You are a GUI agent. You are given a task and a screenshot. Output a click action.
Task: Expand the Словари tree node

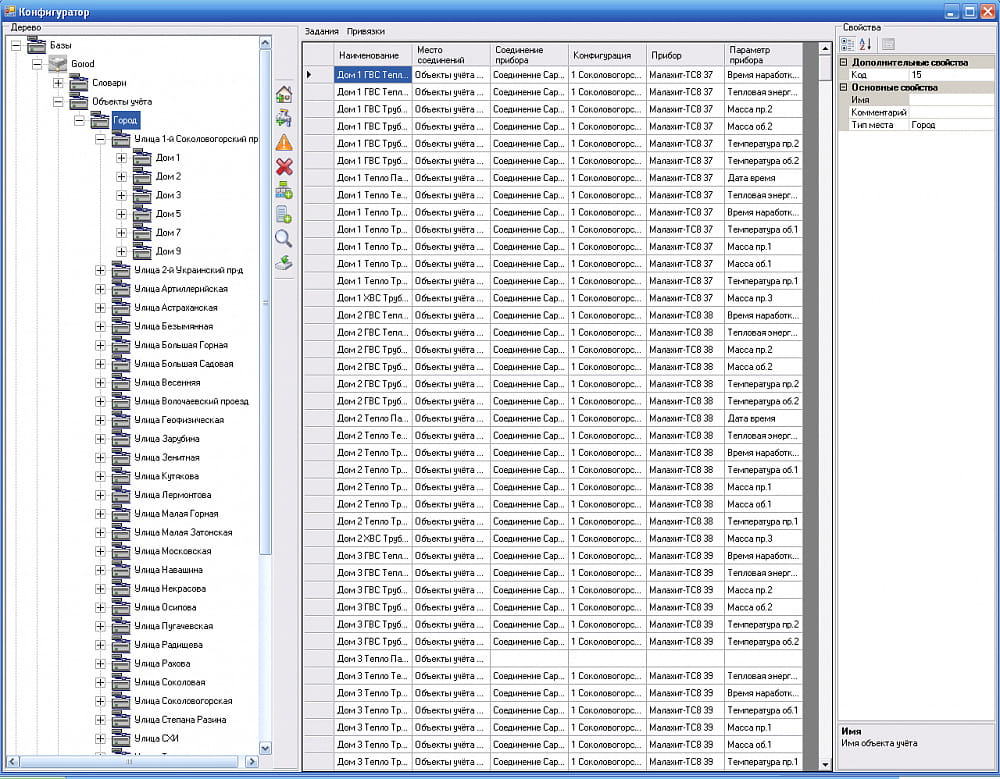[x=58, y=83]
